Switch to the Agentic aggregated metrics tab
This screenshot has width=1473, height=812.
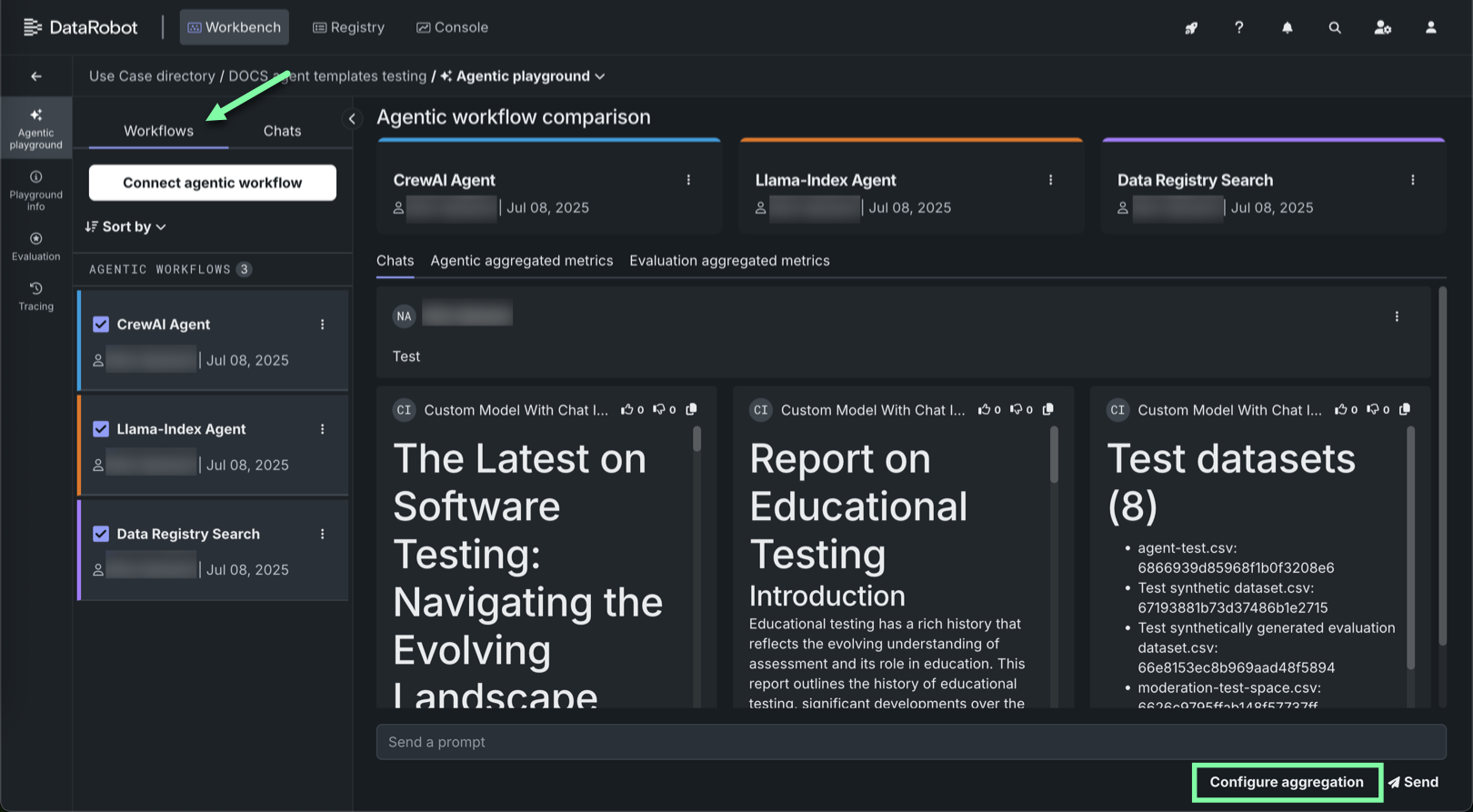pos(521,261)
